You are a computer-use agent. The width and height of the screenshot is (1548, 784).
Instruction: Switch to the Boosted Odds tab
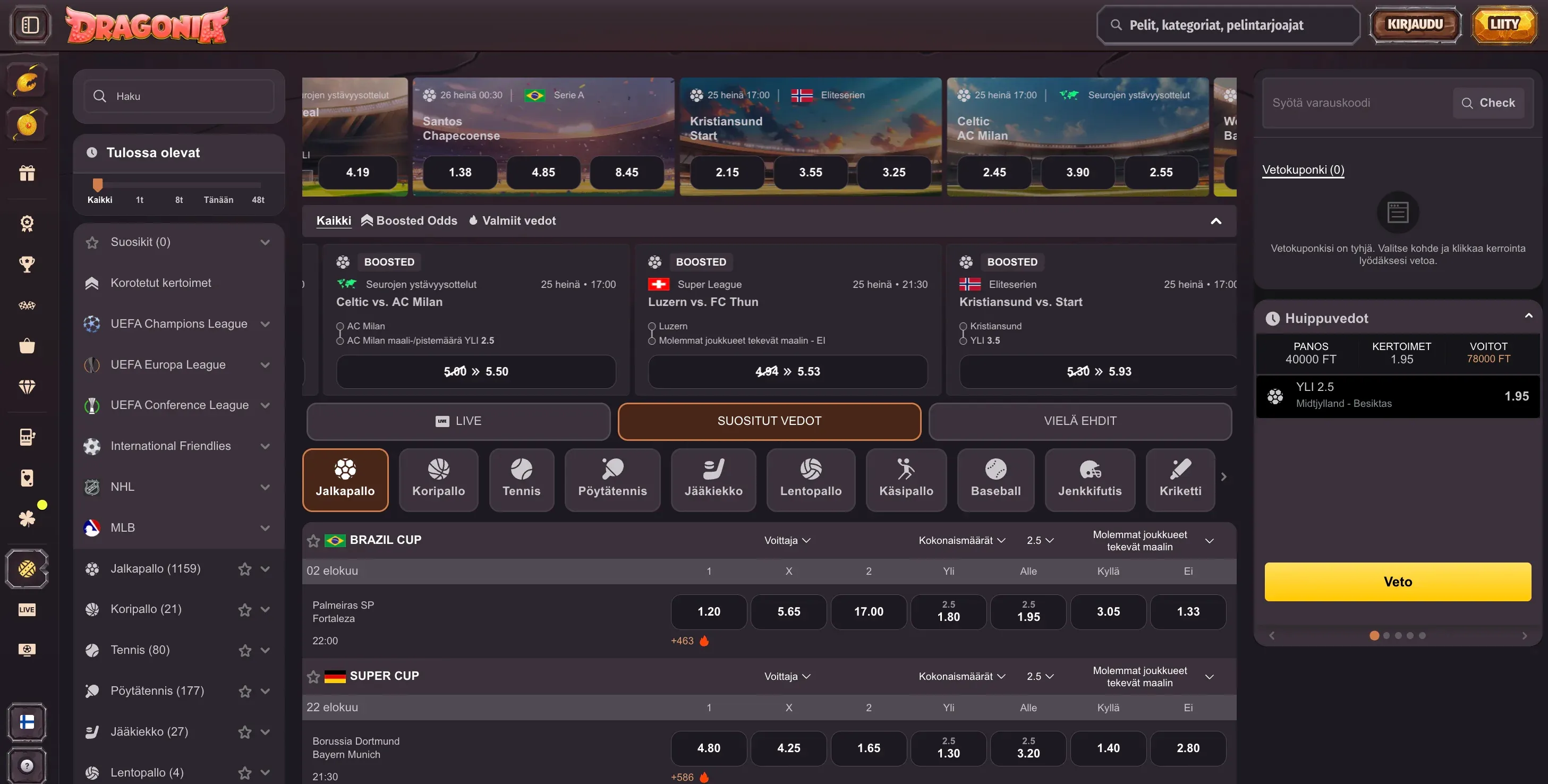click(x=409, y=220)
